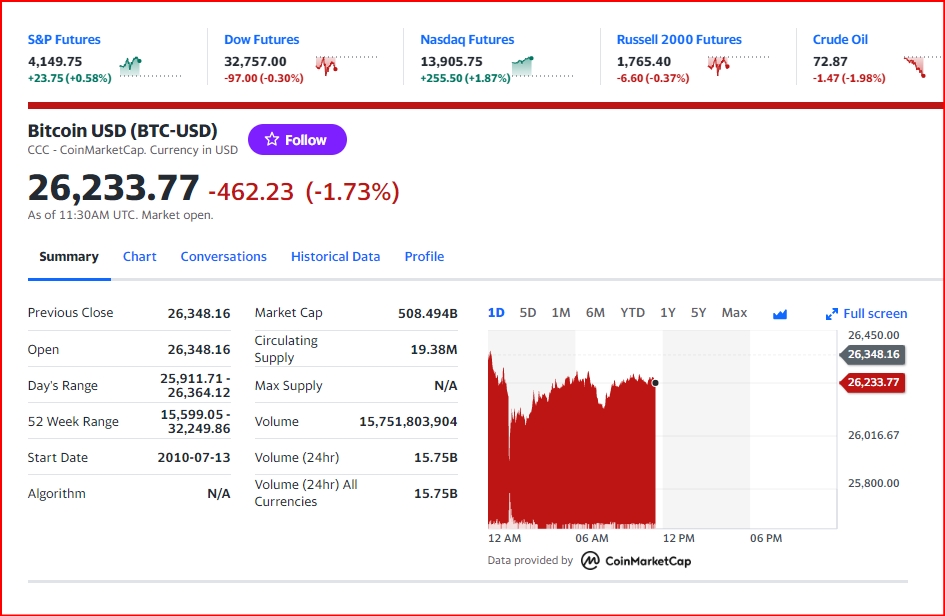Click the Crude Oil price 72.87

pos(830,61)
